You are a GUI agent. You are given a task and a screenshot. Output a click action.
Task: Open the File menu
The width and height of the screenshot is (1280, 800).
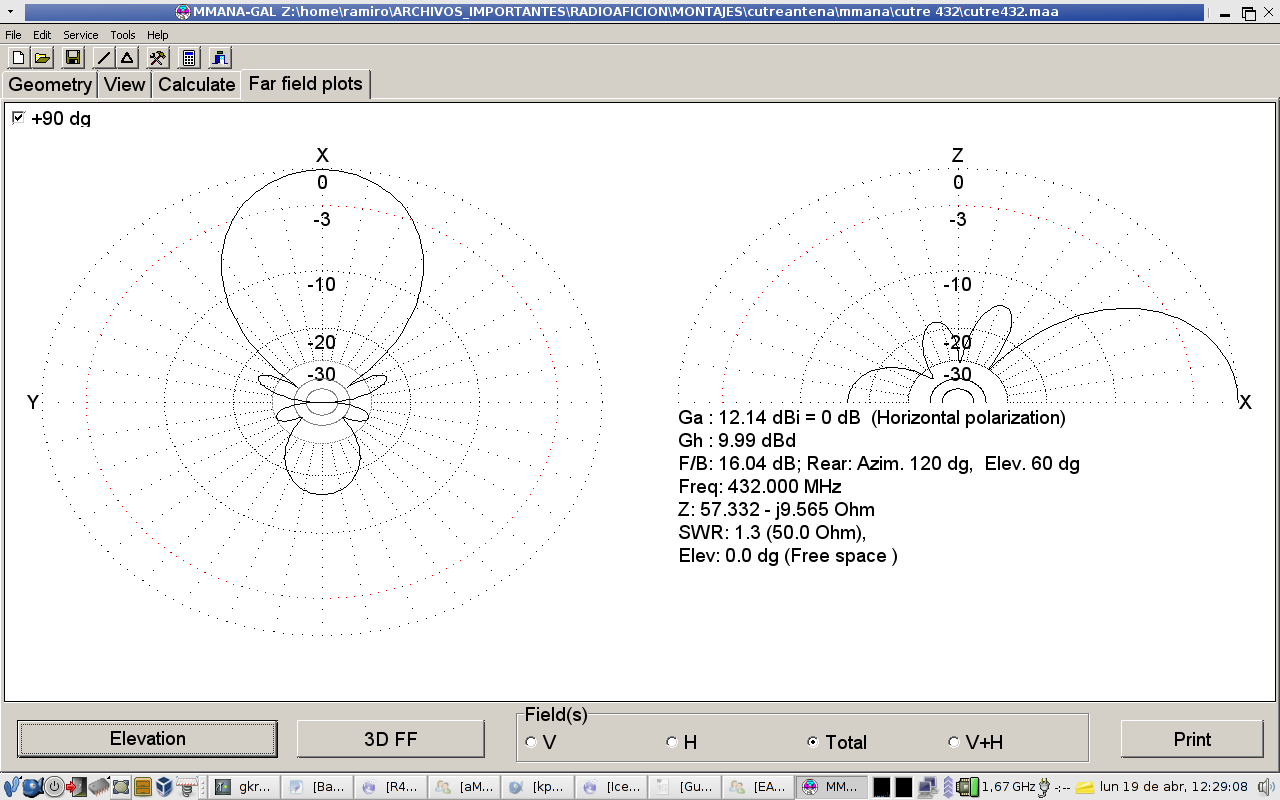pos(13,35)
